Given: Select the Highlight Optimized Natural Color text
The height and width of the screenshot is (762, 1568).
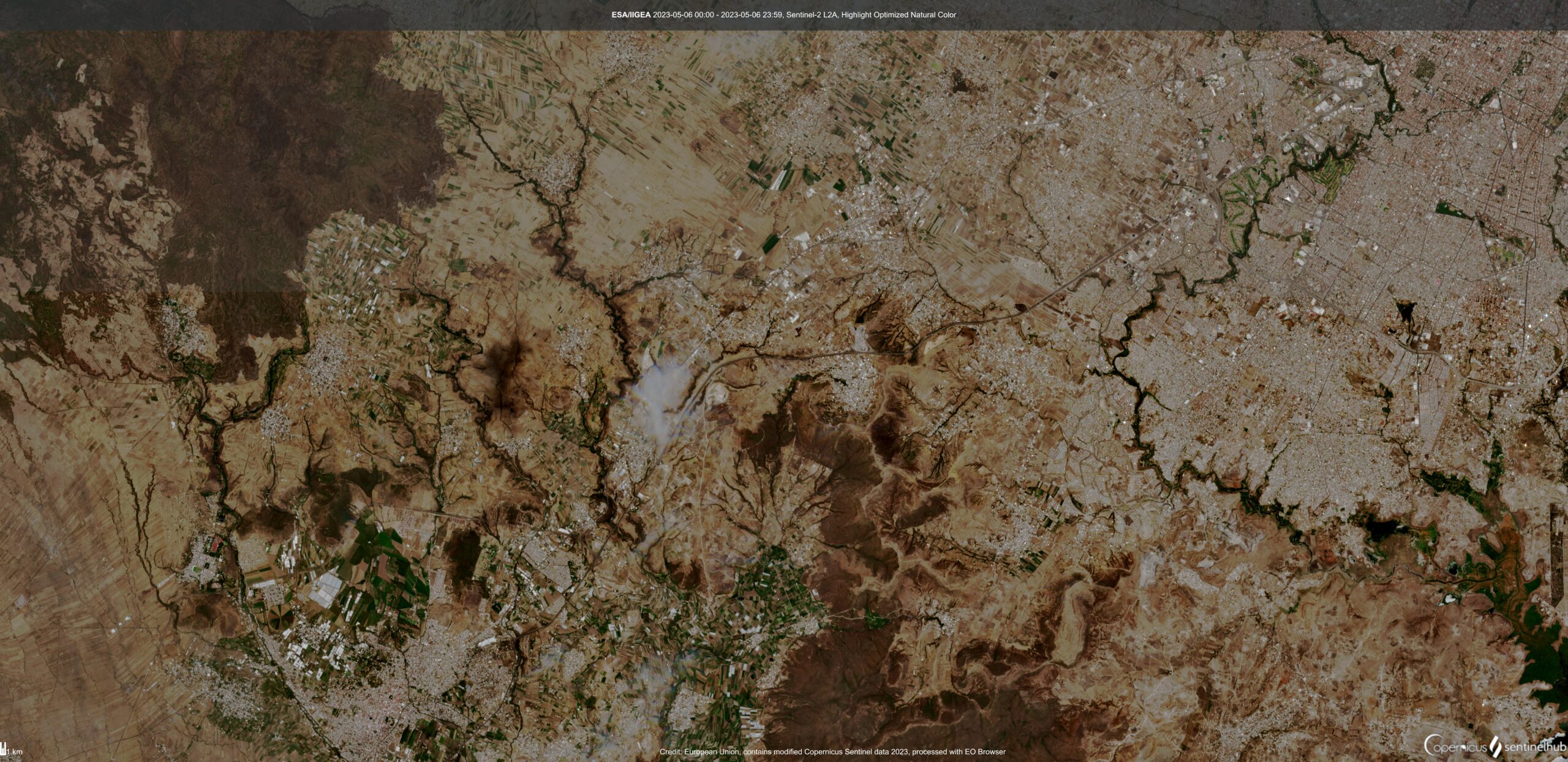Looking at the screenshot, I should (x=900, y=13).
